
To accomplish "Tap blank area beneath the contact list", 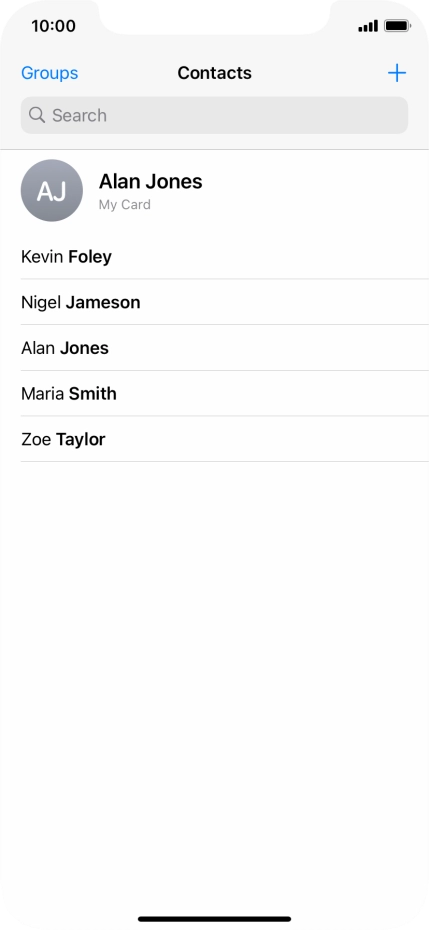I will (x=214, y=682).
